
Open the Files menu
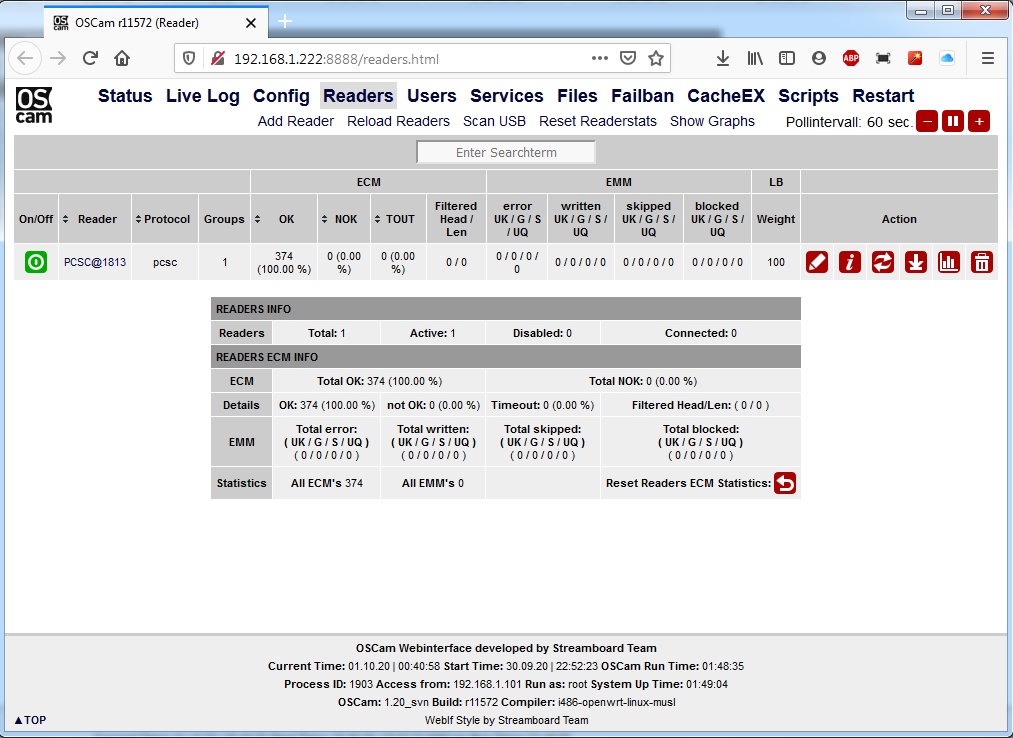577,96
